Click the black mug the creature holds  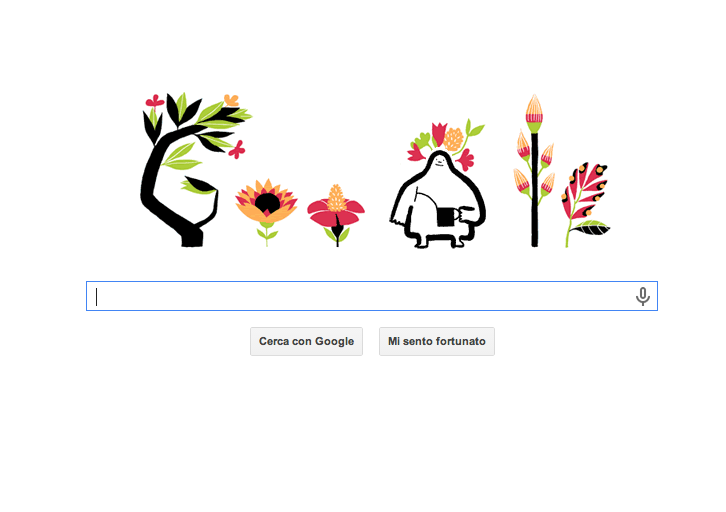[x=446, y=217]
